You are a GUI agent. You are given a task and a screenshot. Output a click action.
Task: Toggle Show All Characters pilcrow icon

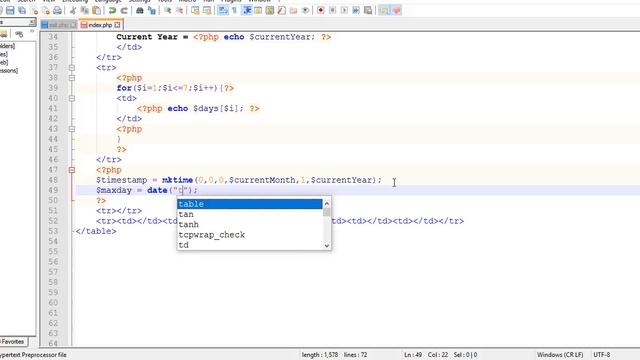pyautogui.click(x=235, y=10)
